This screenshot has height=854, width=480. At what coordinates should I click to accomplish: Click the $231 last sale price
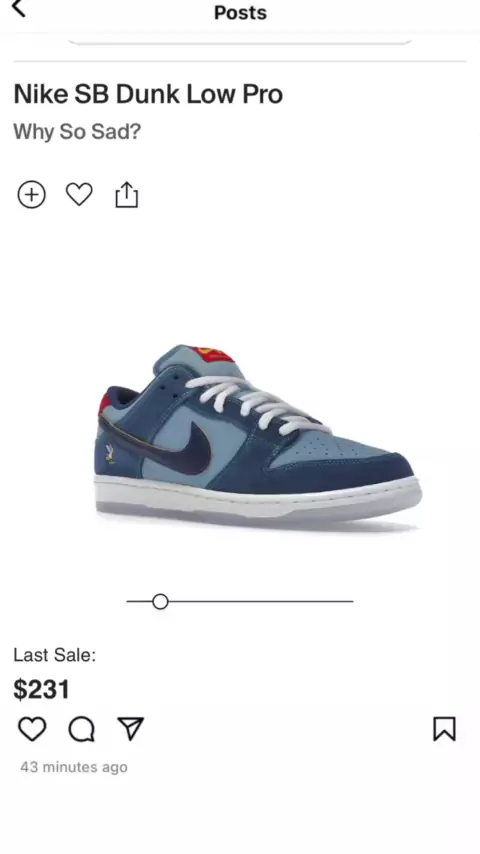tap(41, 689)
